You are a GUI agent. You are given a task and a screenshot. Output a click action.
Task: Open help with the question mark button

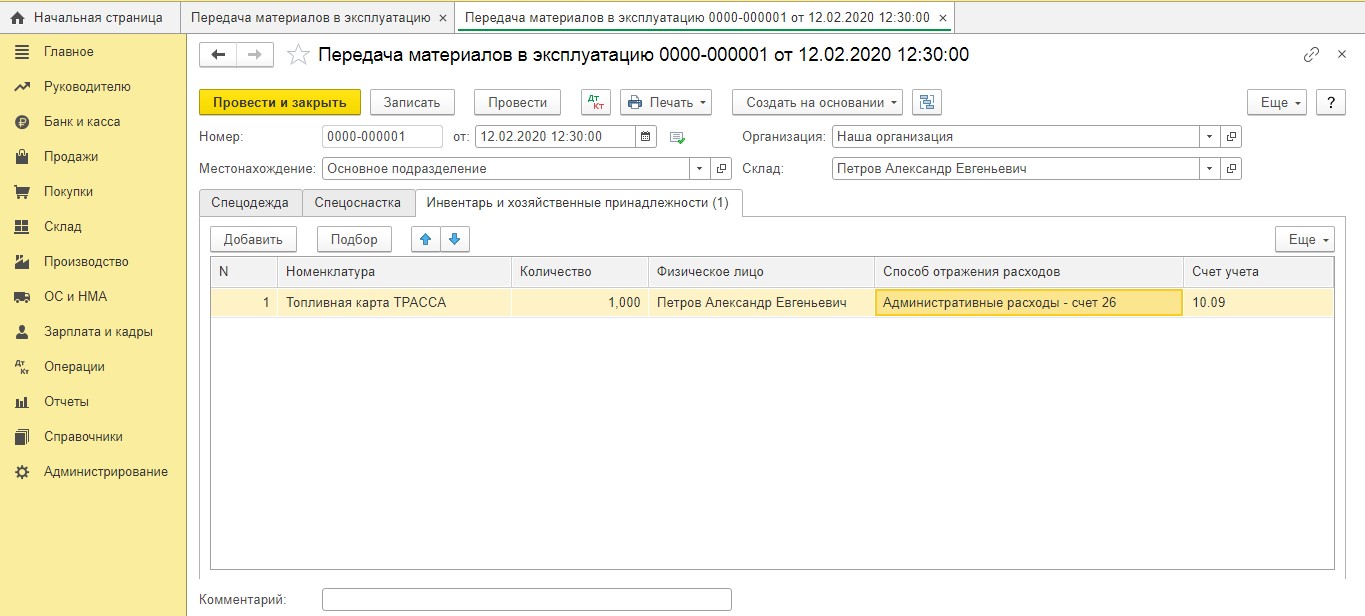pyautogui.click(x=1330, y=102)
